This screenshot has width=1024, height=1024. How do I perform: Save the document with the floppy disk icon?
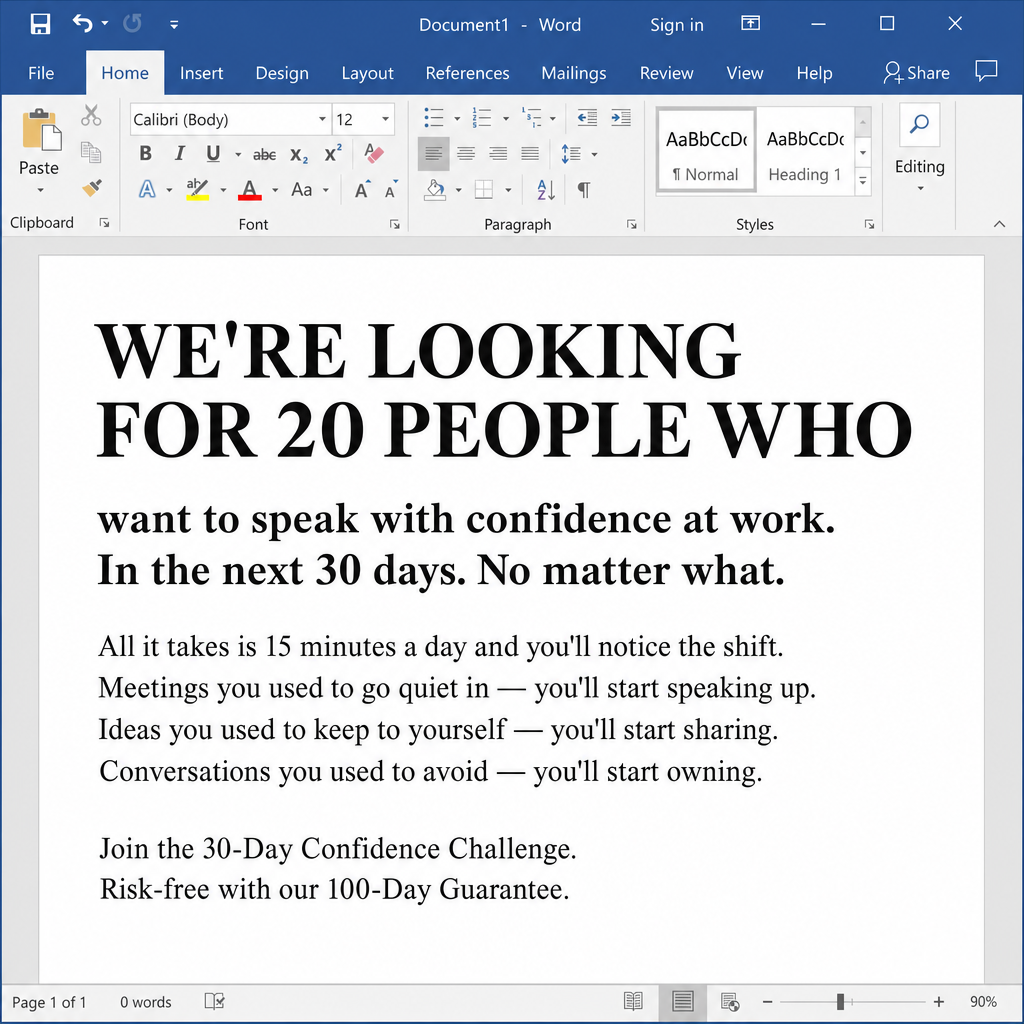tap(40, 24)
